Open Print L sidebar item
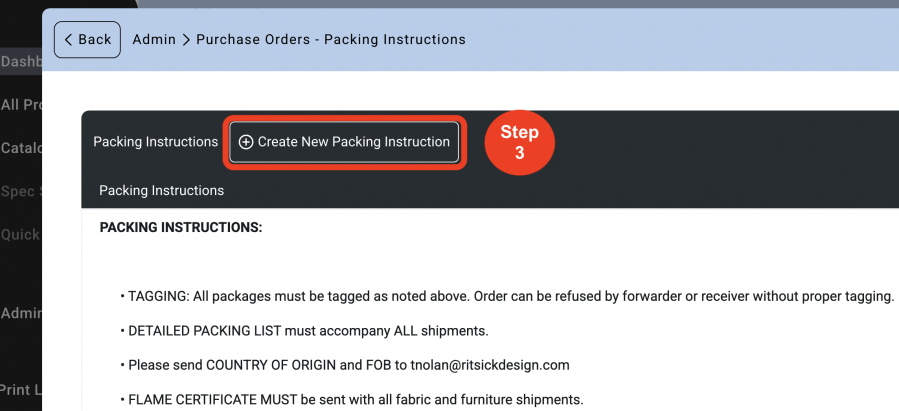Screen dimensions: 899x411 pyautogui.click(x=21, y=390)
